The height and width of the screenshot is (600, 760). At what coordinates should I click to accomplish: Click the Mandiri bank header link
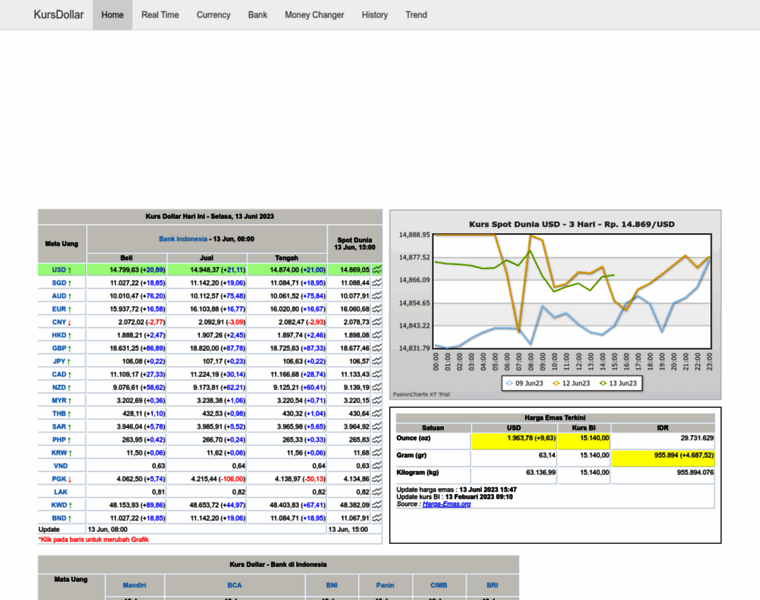click(135, 584)
